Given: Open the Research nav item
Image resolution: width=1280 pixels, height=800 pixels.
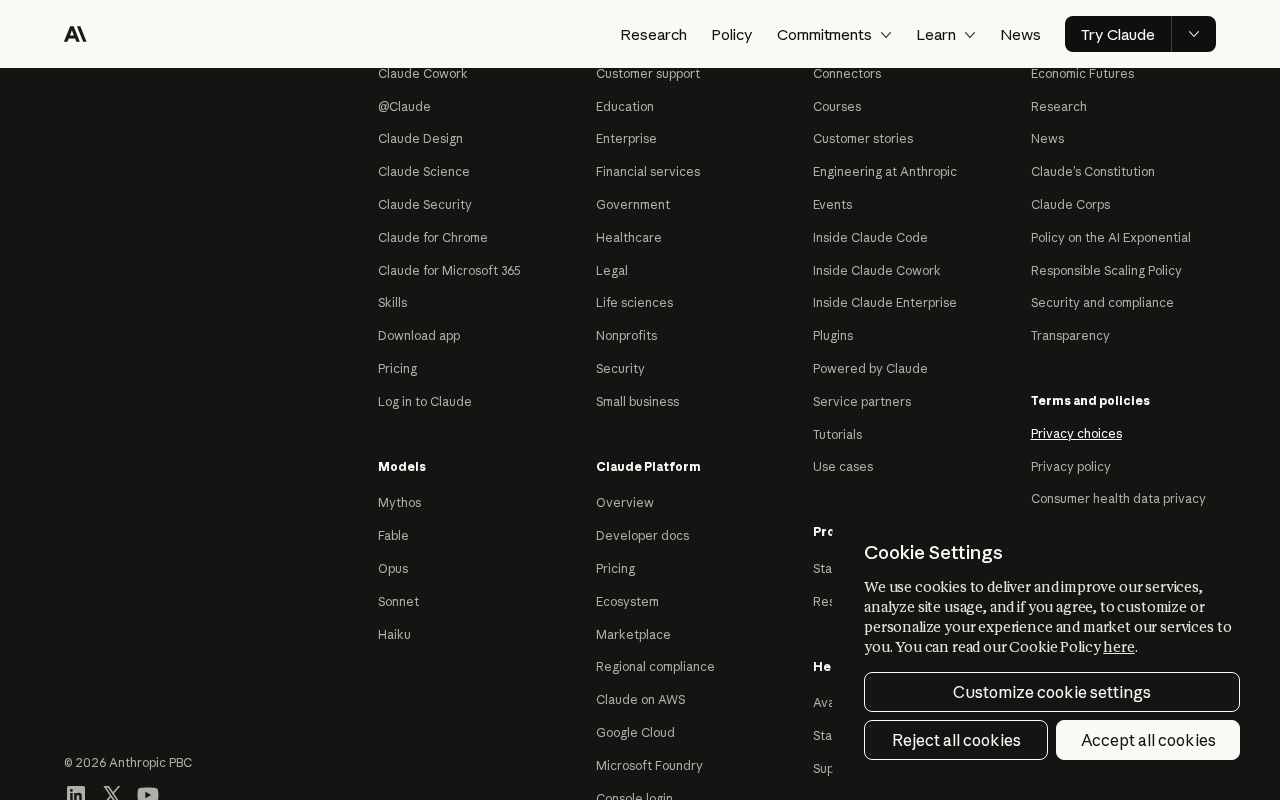Looking at the screenshot, I should coord(653,34).
